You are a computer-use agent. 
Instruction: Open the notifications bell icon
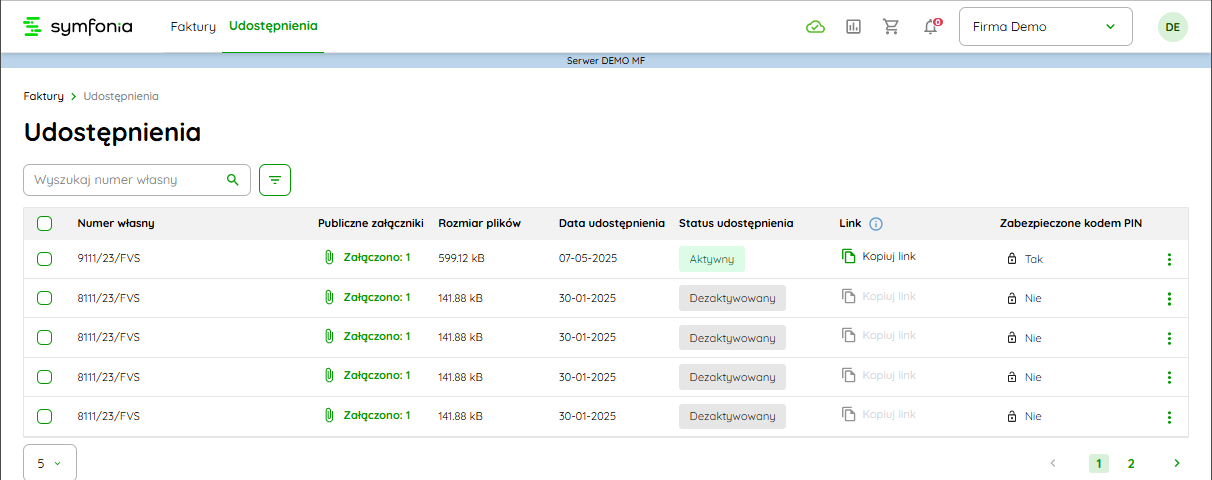click(x=930, y=27)
